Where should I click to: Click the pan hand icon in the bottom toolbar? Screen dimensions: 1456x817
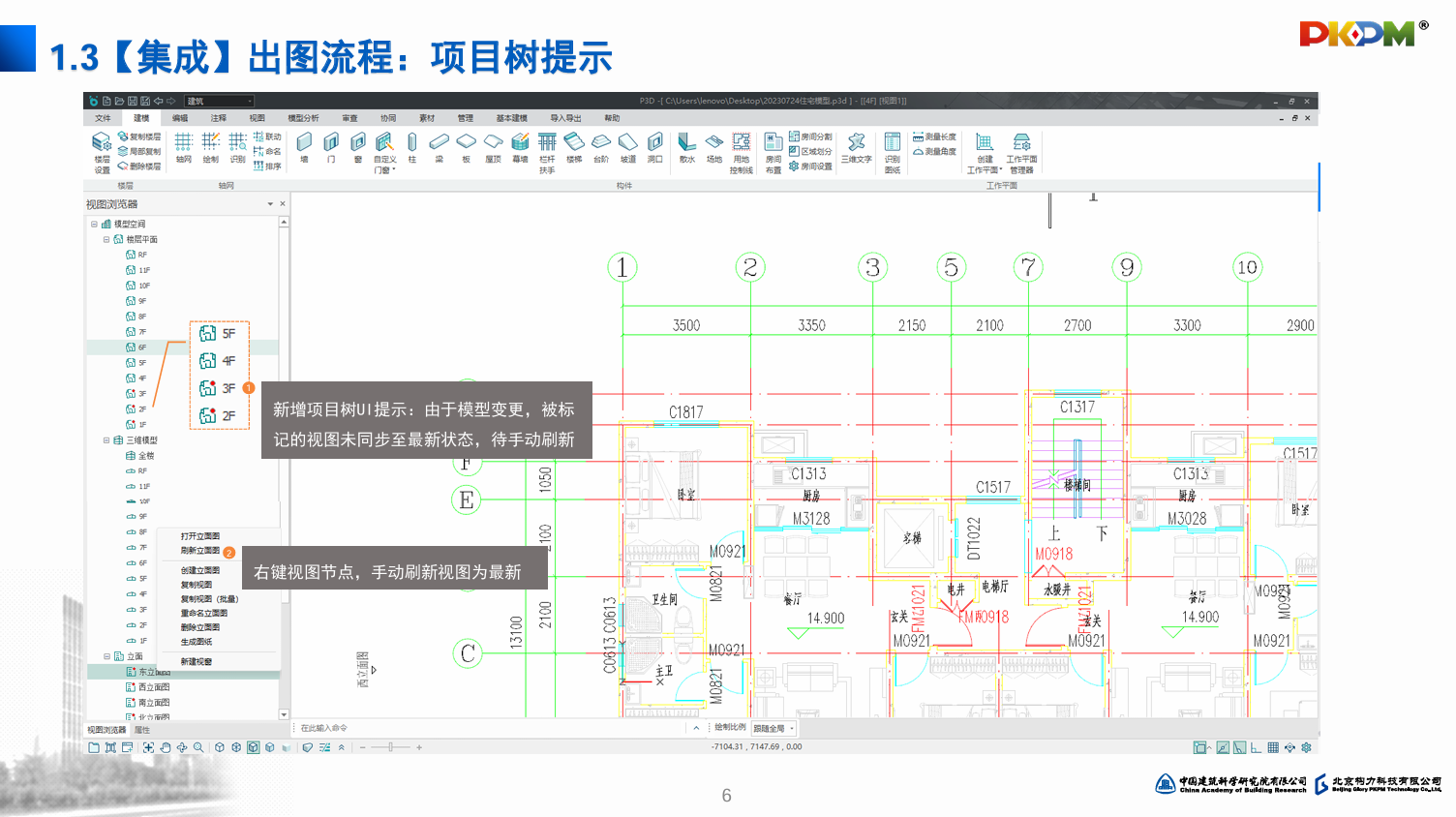coord(166,747)
